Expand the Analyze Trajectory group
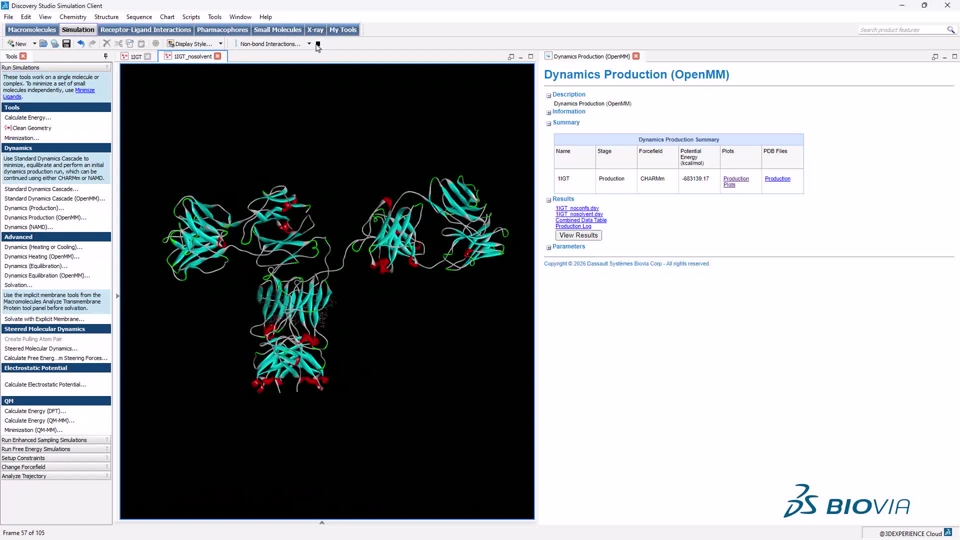This screenshot has height=540, width=960. click(x=56, y=476)
